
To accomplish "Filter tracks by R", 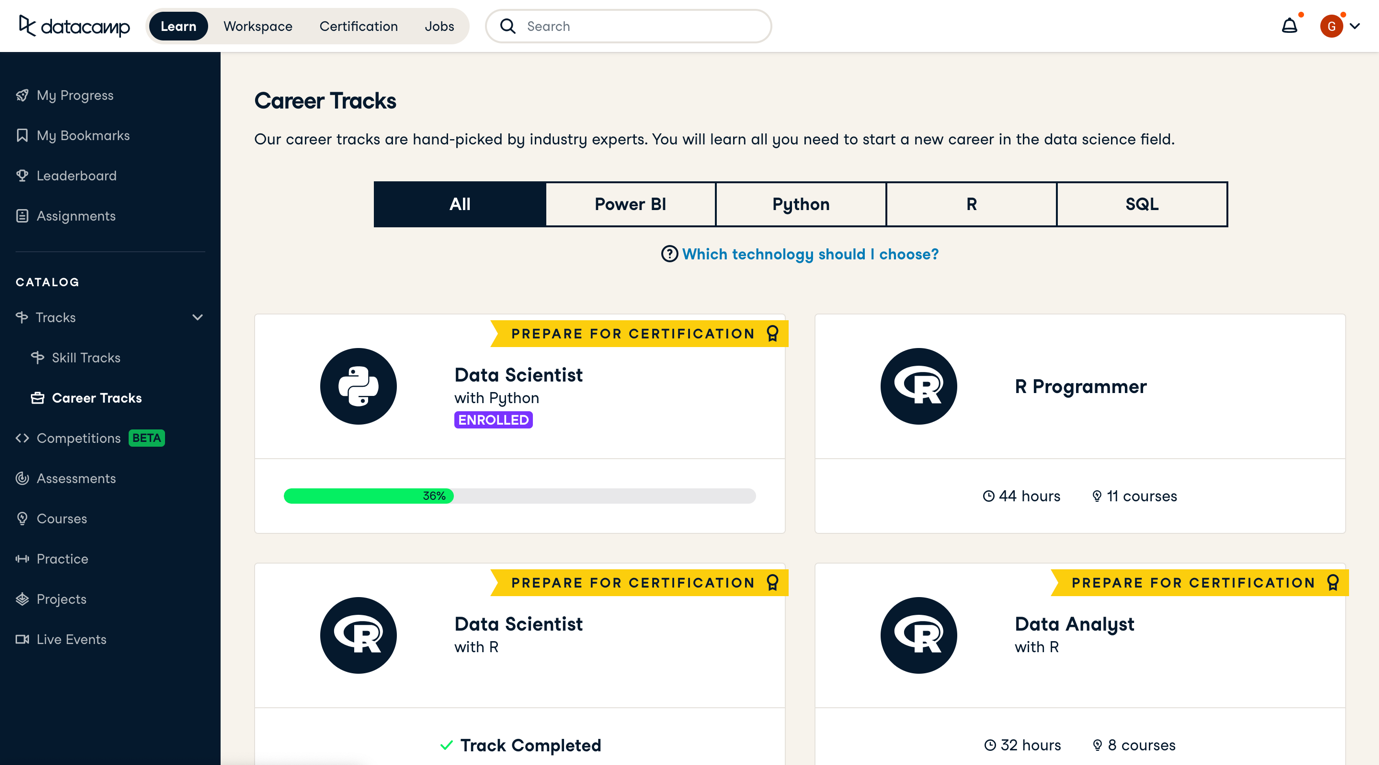I will (971, 204).
